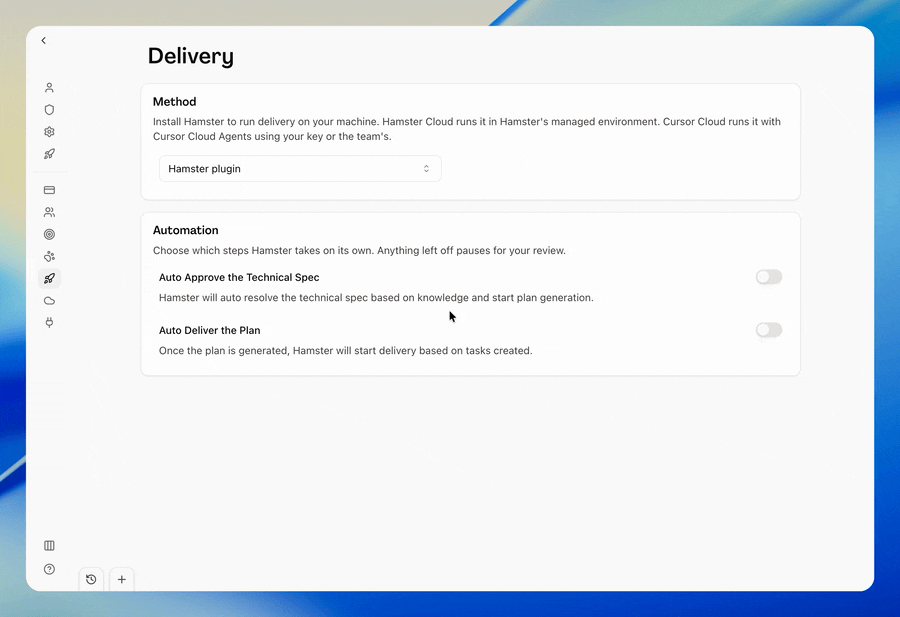Click the back chevron arrow
Viewport: 900px width, 617px height.
(x=44, y=40)
